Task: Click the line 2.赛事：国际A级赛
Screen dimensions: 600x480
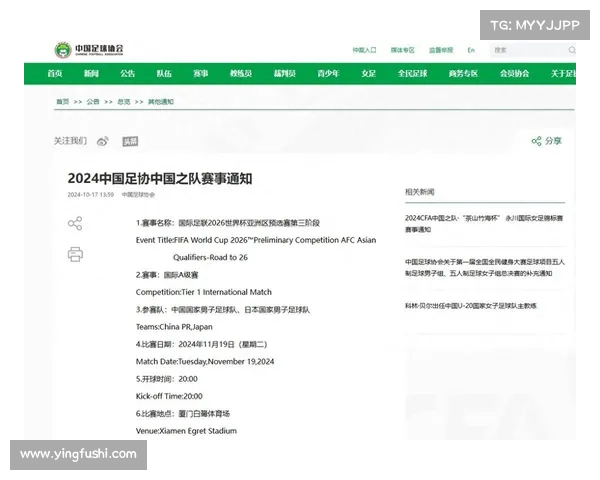Action: point(167,275)
